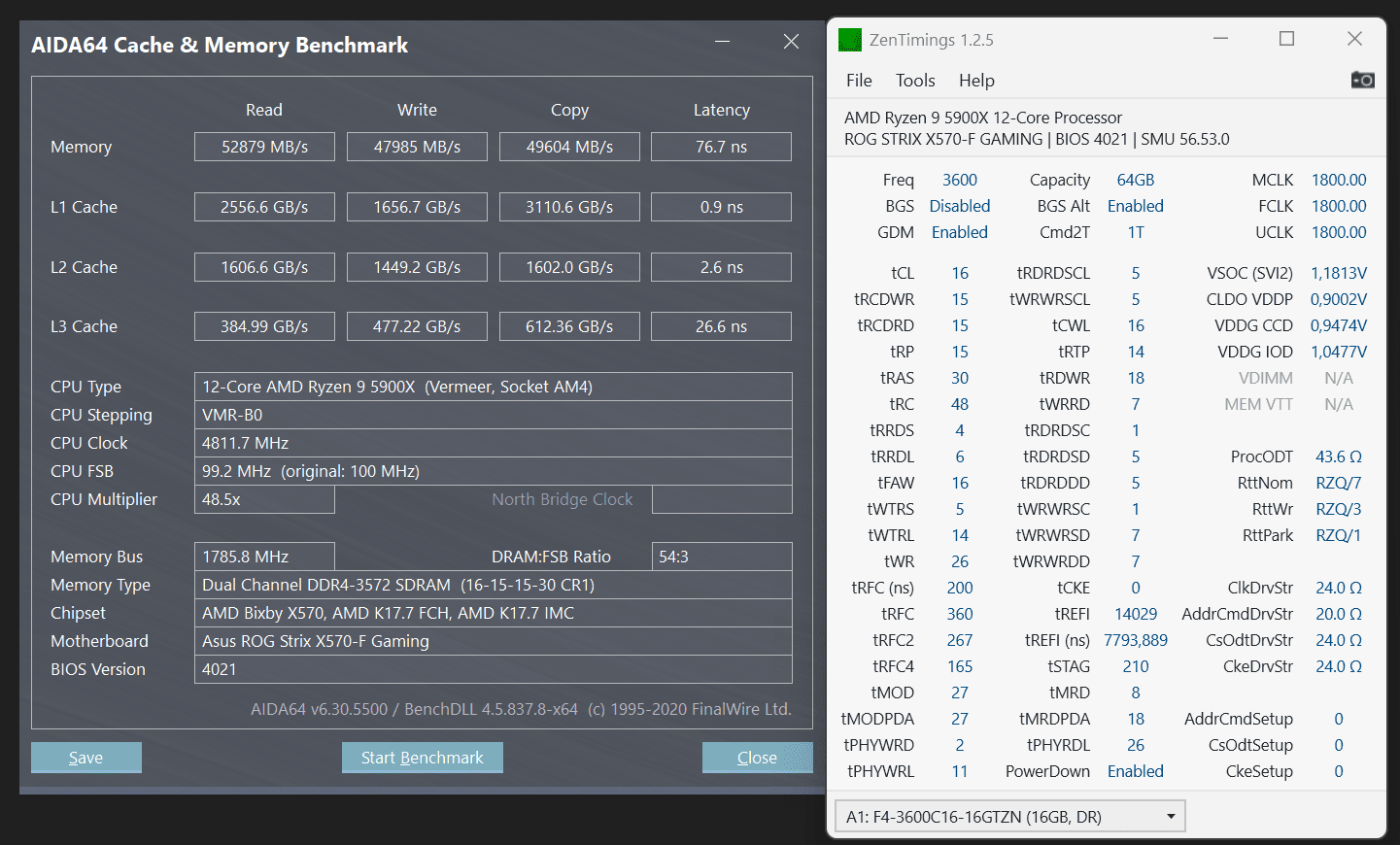The image size is (1400, 845).
Task: Click the L3 Cache Write value 477.22 GB/s
Action: [417, 326]
